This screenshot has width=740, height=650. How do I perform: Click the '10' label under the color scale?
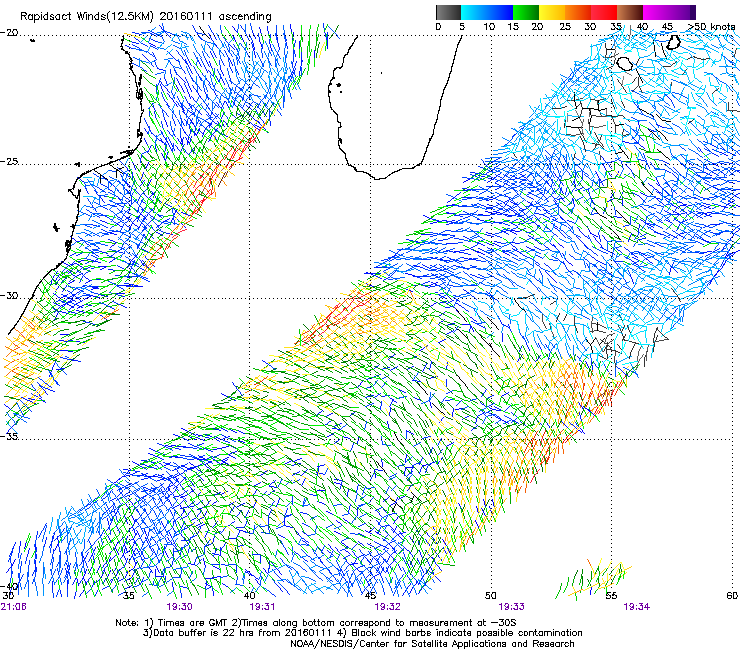[x=489, y=27]
